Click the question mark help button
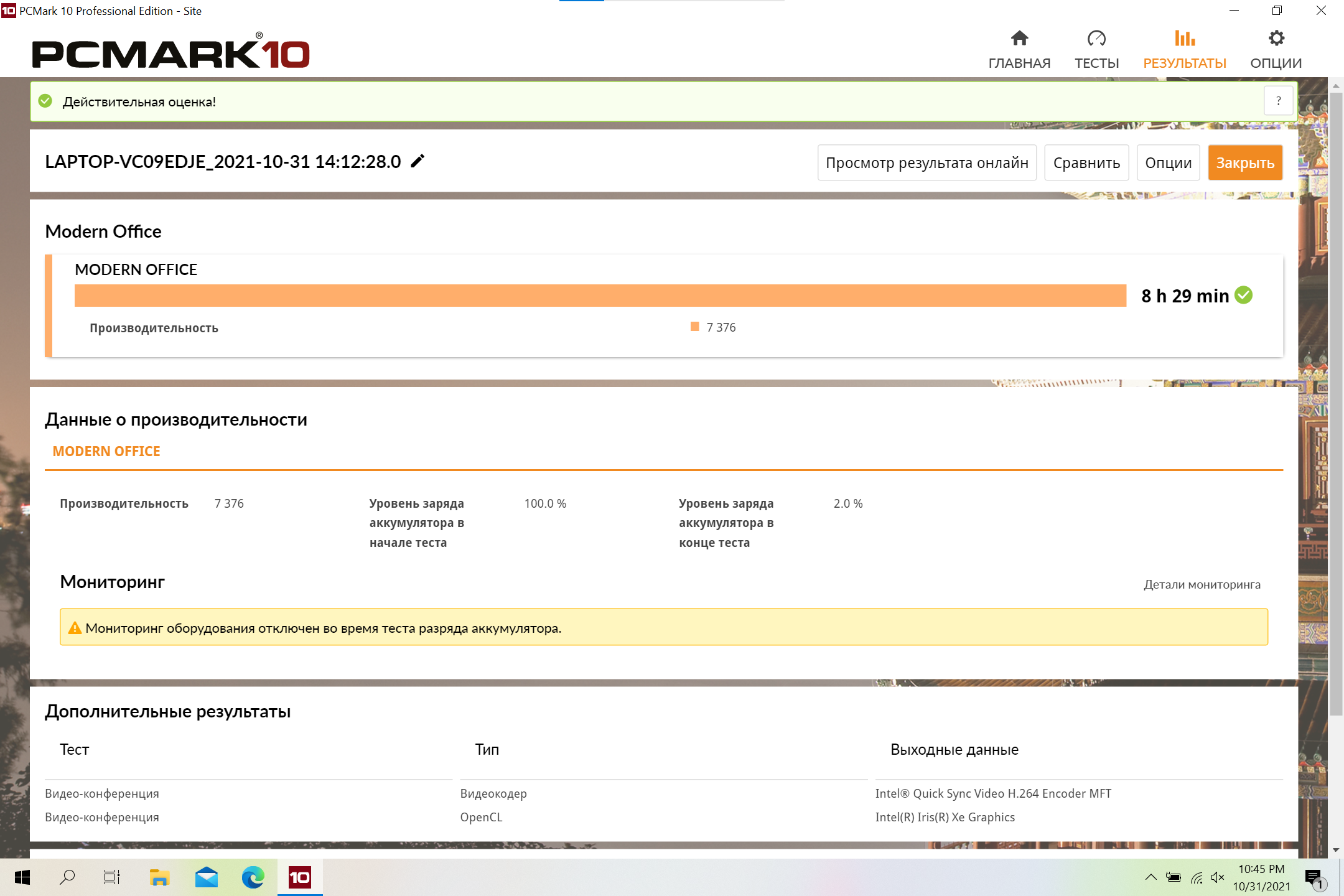 pyautogui.click(x=1278, y=101)
